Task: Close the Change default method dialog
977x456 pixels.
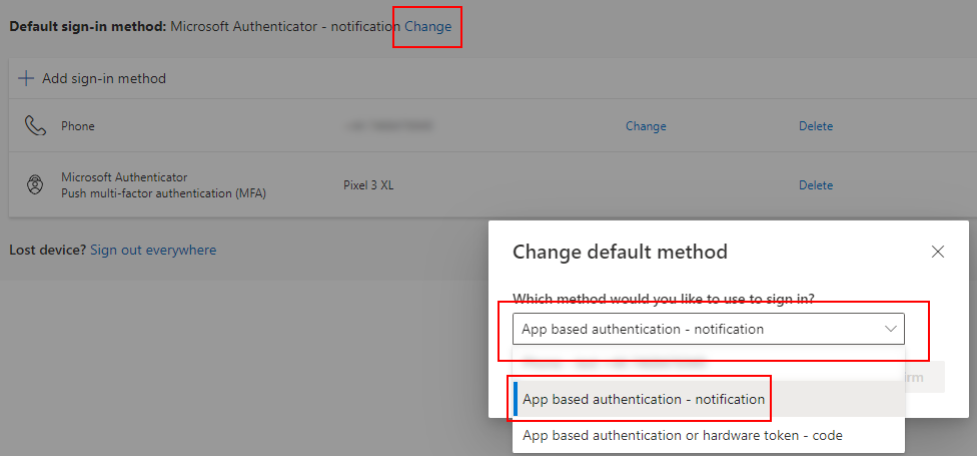Action: tap(938, 252)
